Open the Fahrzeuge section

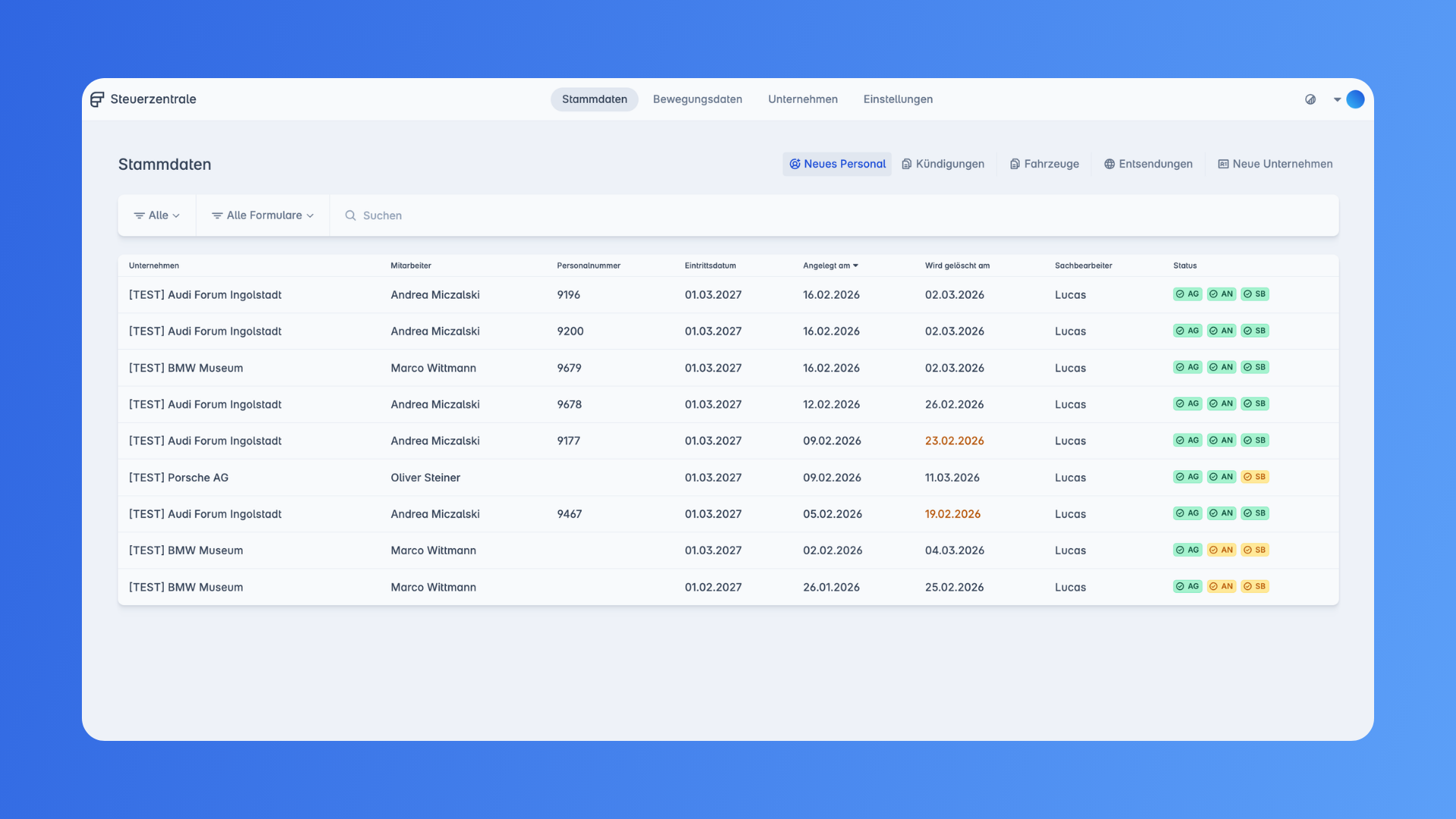click(x=1044, y=164)
